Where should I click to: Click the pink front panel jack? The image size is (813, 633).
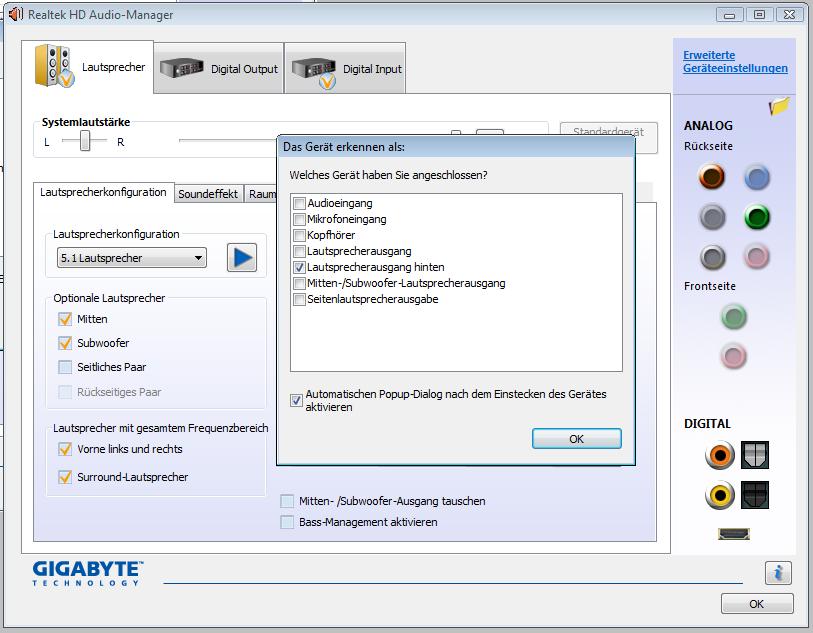pos(734,356)
